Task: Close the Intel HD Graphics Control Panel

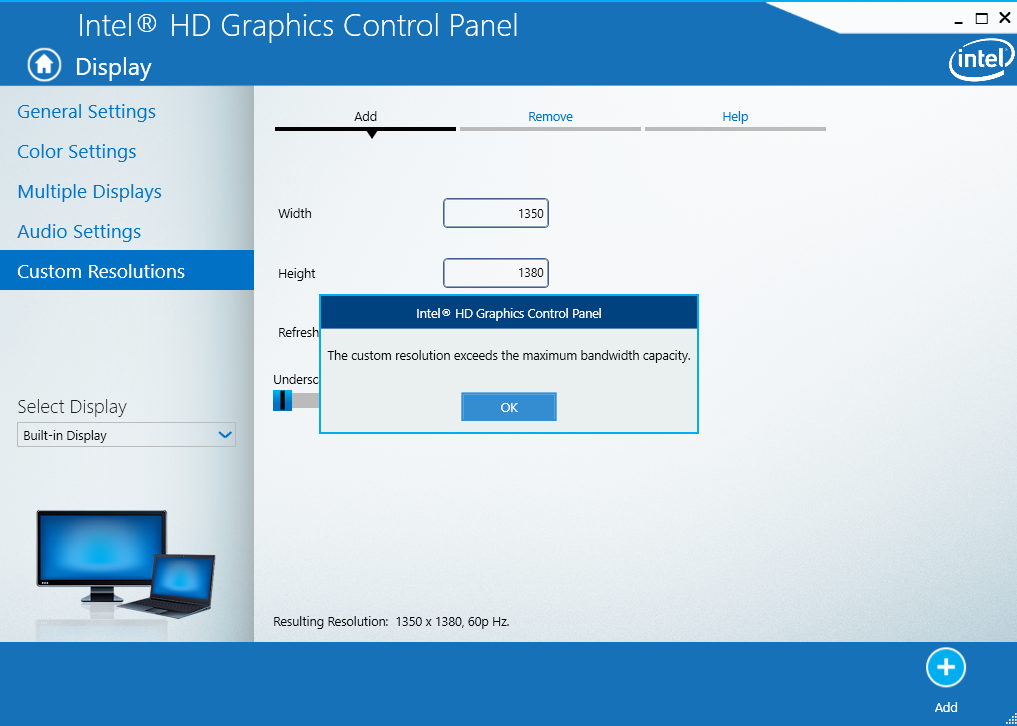Action: pos(1005,19)
